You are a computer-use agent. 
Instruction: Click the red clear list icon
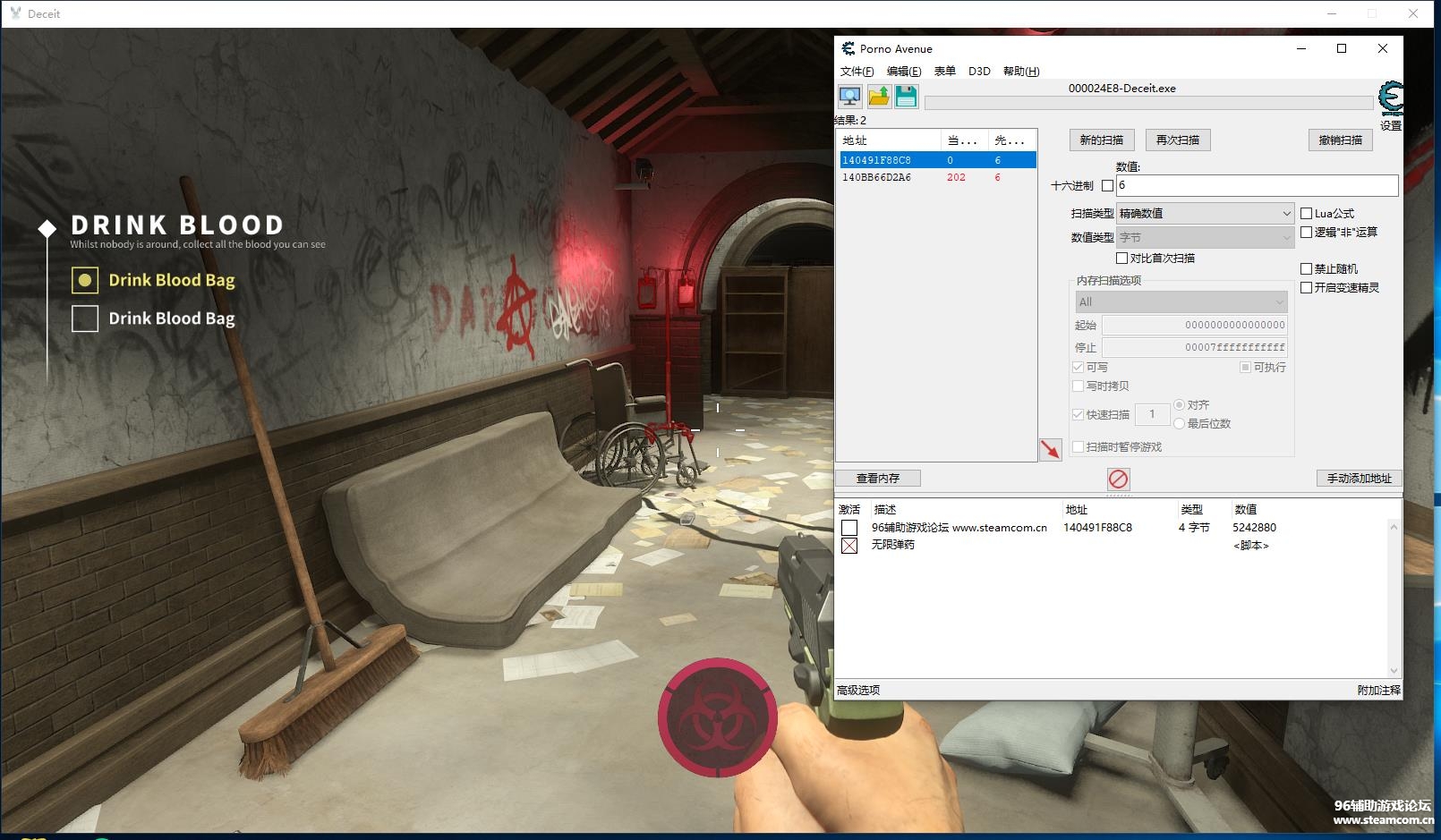(x=1118, y=479)
